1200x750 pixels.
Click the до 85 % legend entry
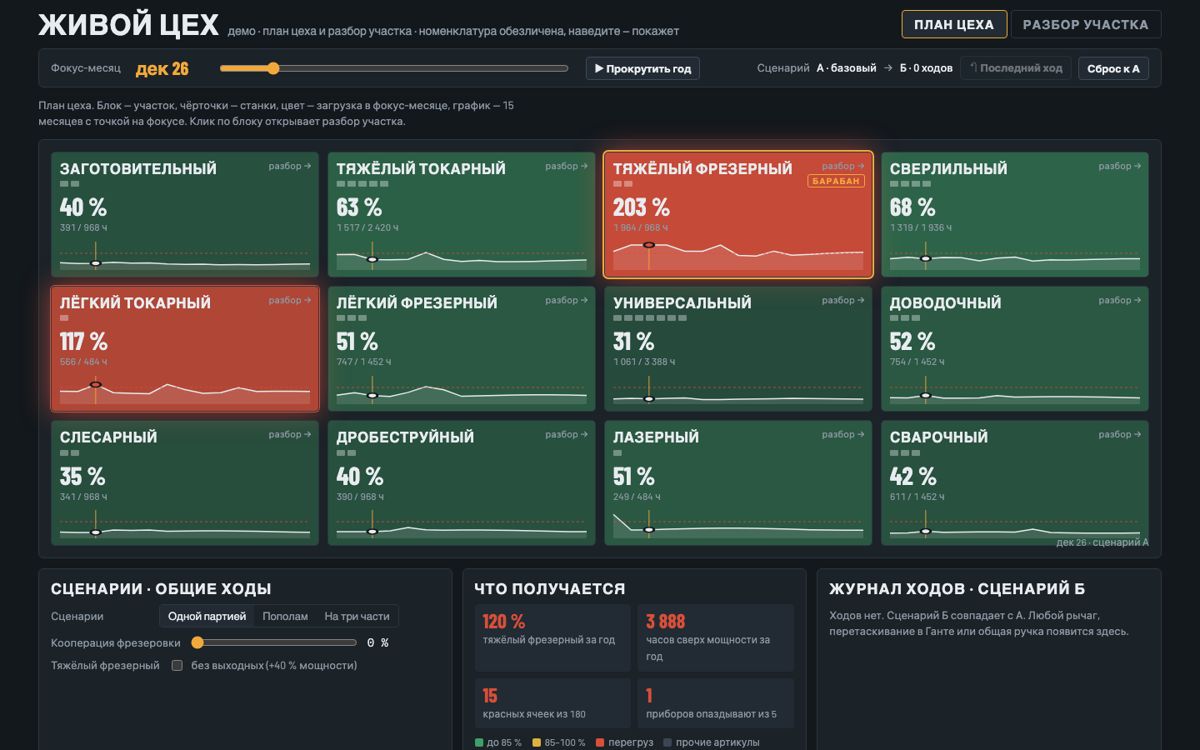(x=498, y=743)
